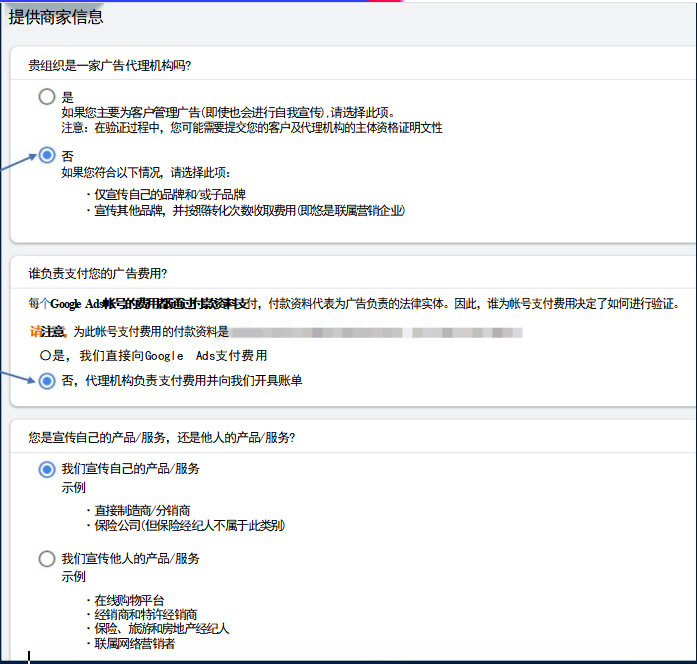Click the question '贵组织是一家广告代理机构吗?'
Image resolution: width=697 pixels, height=664 pixels.
[109, 66]
